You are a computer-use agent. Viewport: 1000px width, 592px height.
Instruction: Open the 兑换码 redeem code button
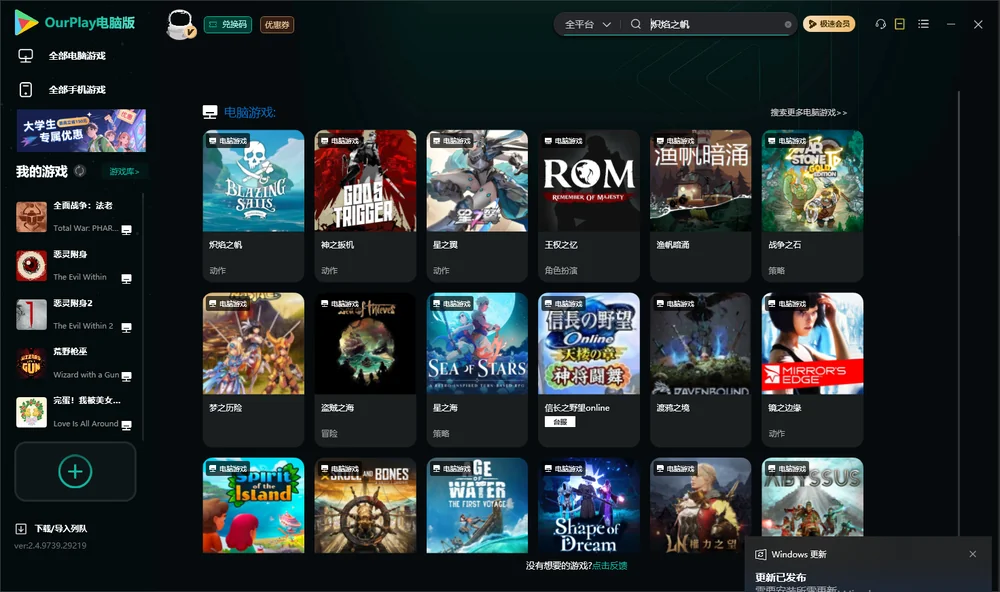[x=228, y=24]
